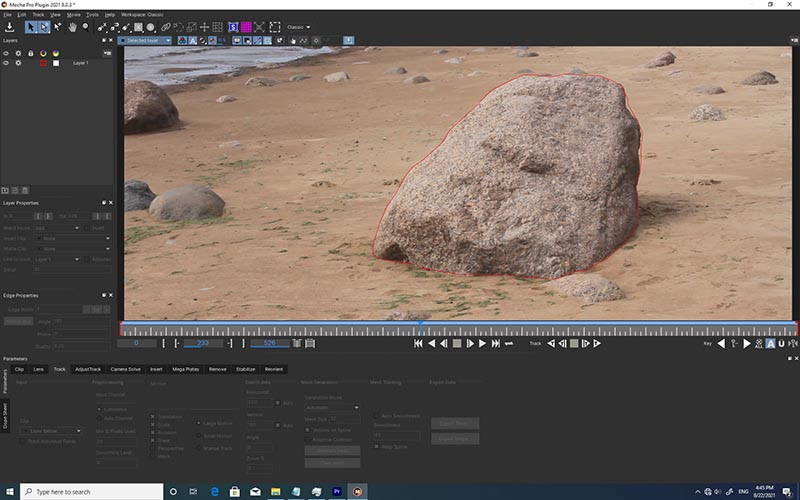
Task: Click the Link/attach layer chain icon
Action: (166, 27)
